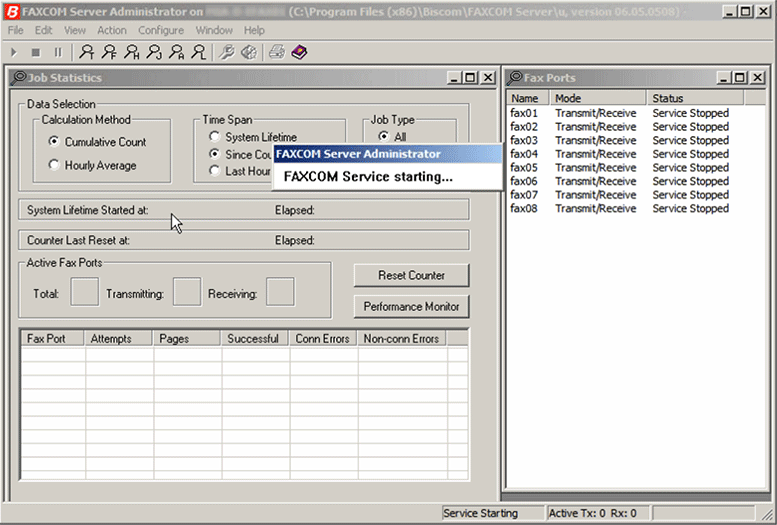Sort Fax Ports by Name column
The height and width of the screenshot is (525, 777).
528,98
